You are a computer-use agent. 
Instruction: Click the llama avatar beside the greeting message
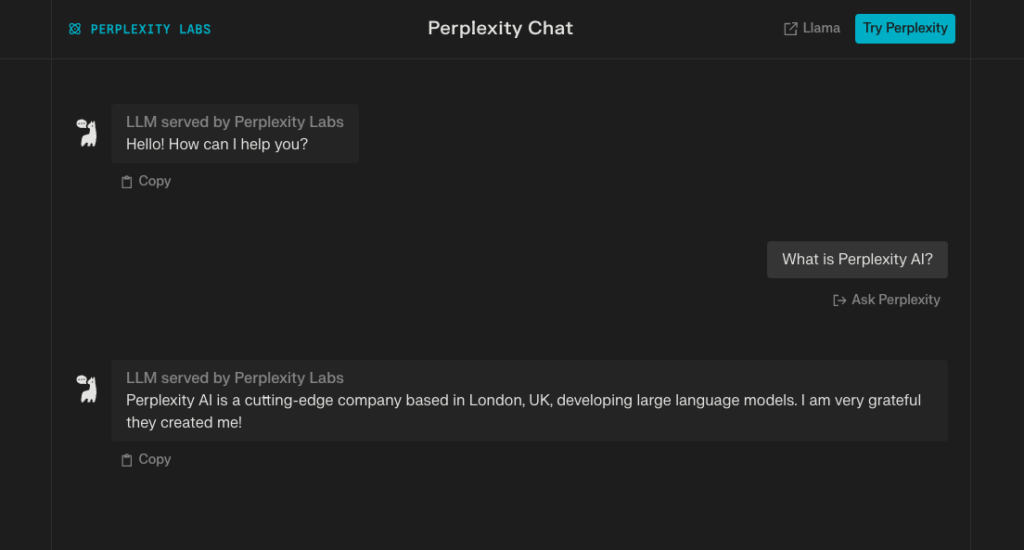[87, 133]
